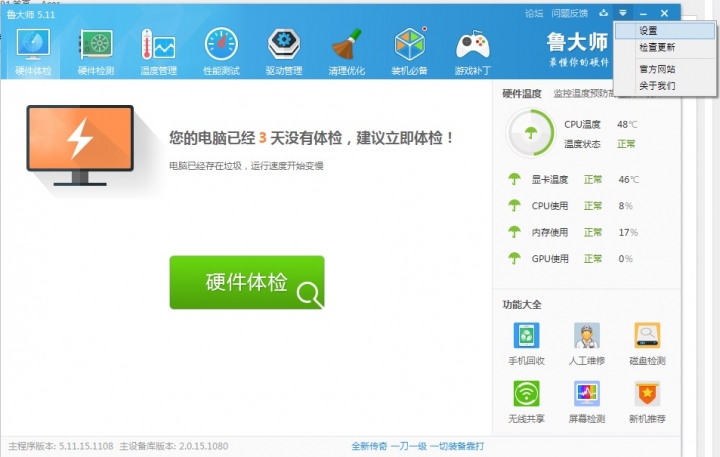
Task: Open 游戏补丁 gamepad icon
Action: click(472, 45)
